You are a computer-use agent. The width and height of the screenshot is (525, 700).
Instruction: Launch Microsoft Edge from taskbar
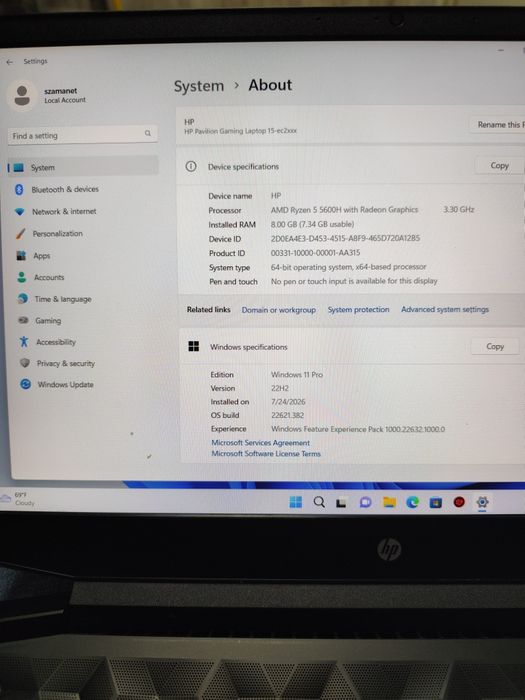412,502
